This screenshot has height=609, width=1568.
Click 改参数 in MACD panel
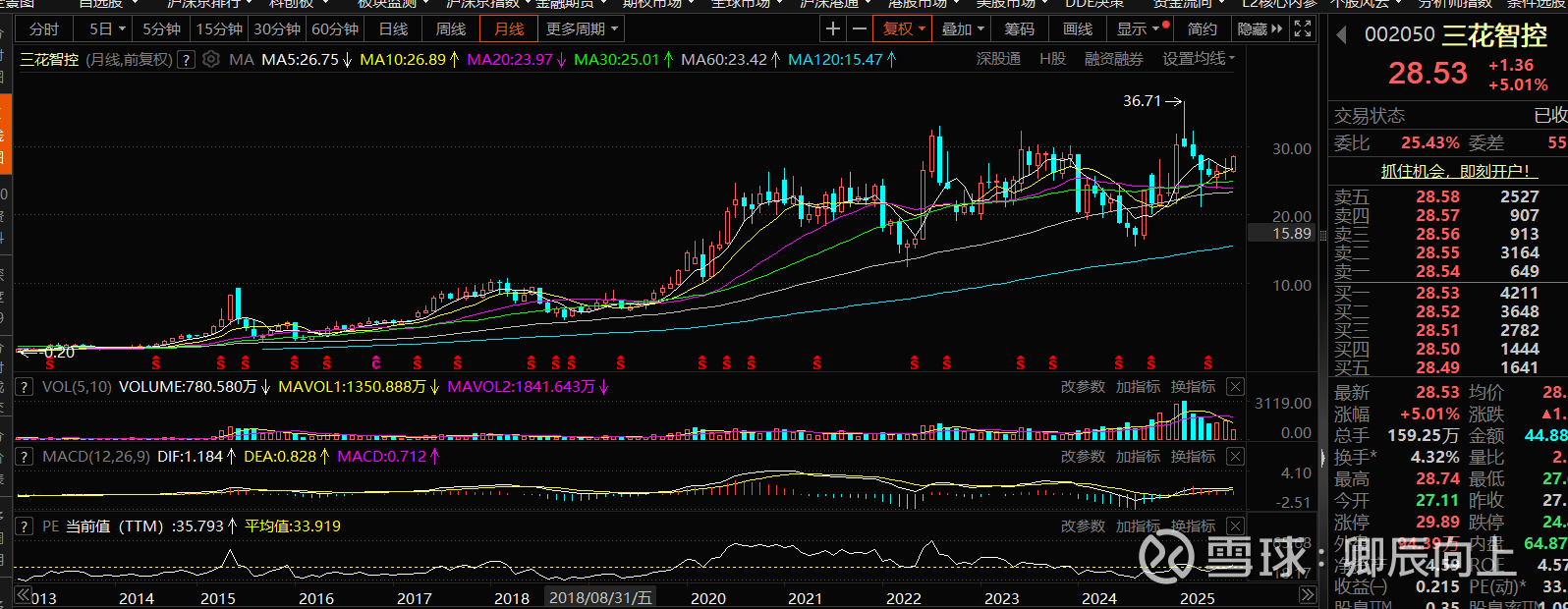click(x=1083, y=457)
